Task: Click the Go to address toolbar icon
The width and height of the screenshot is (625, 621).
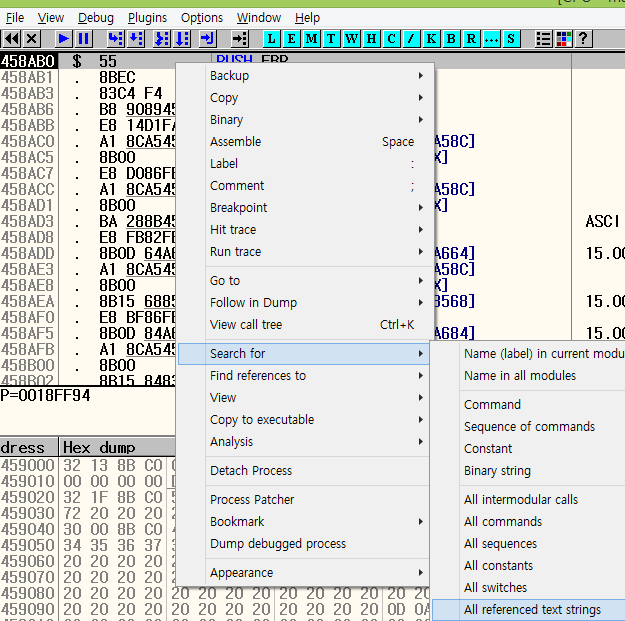Action: [240, 39]
